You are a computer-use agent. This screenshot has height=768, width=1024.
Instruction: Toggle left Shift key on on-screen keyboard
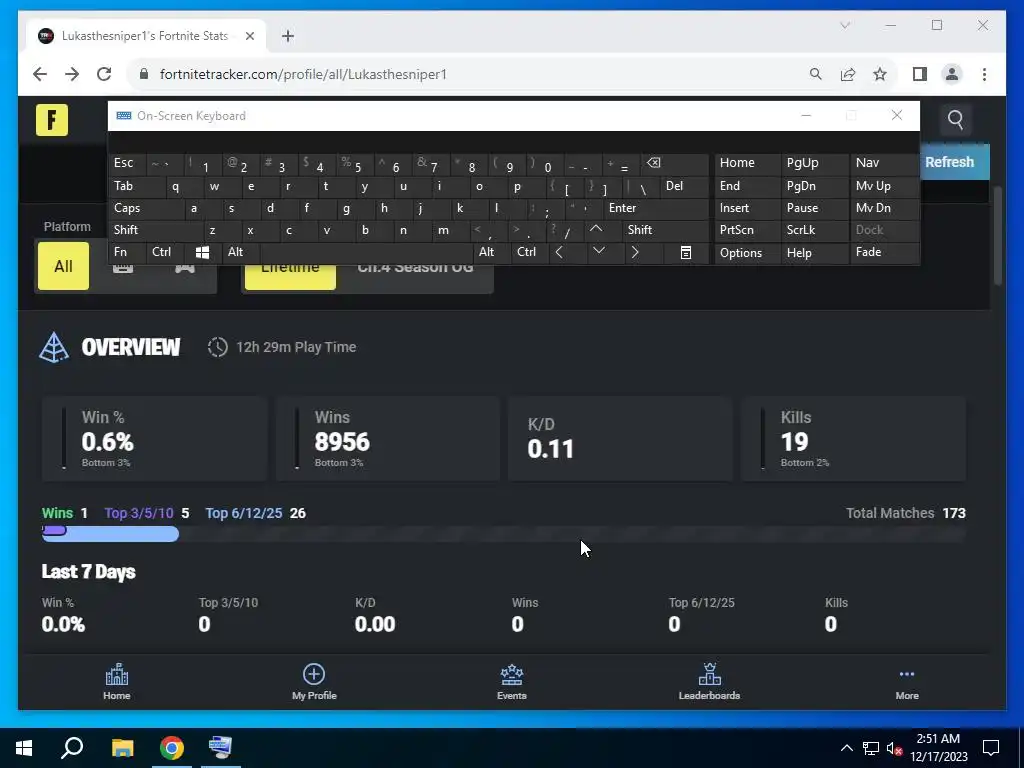[x=155, y=231]
